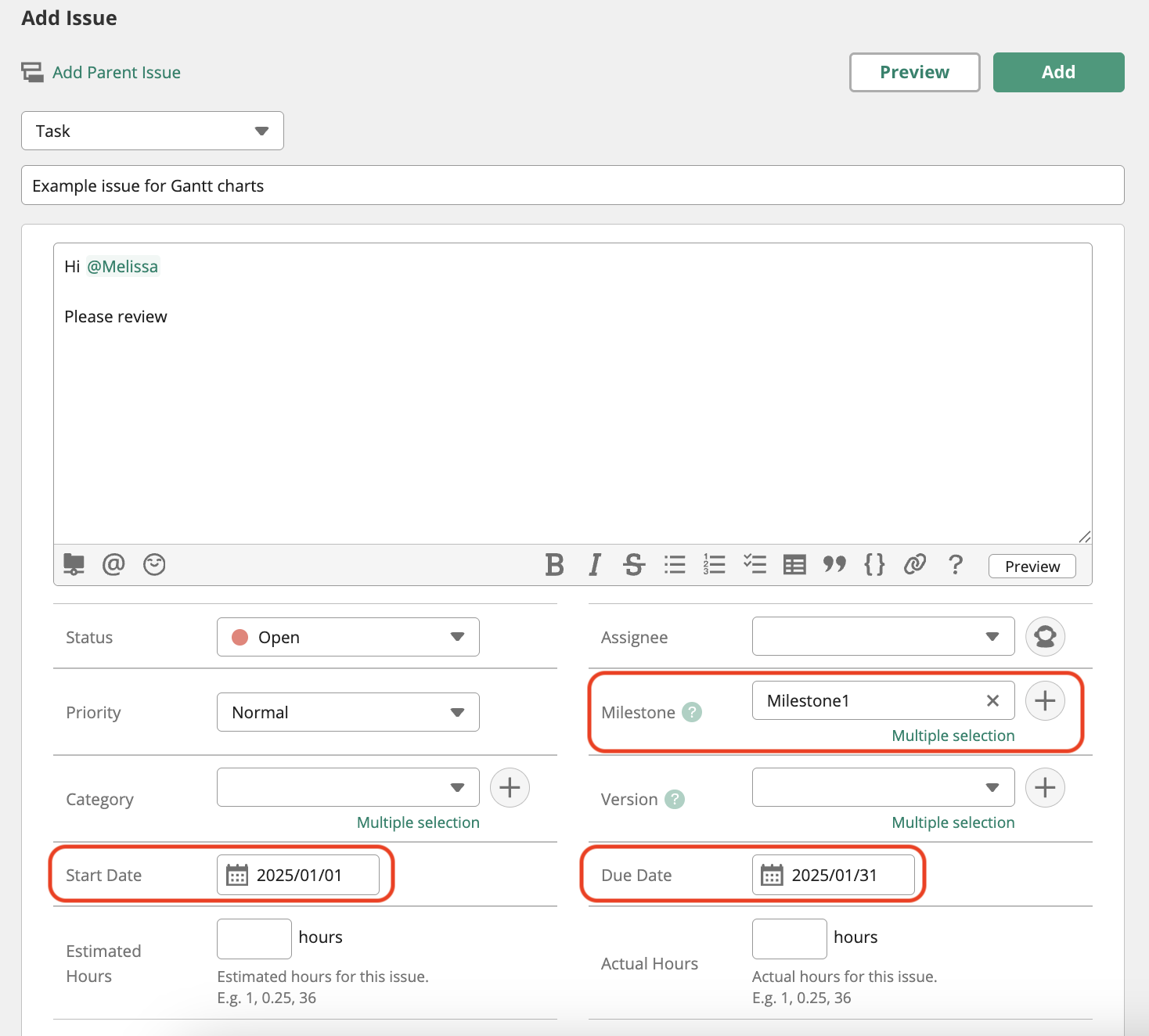Clear Milestone1 with the X button
The image size is (1149, 1036).
(992, 700)
